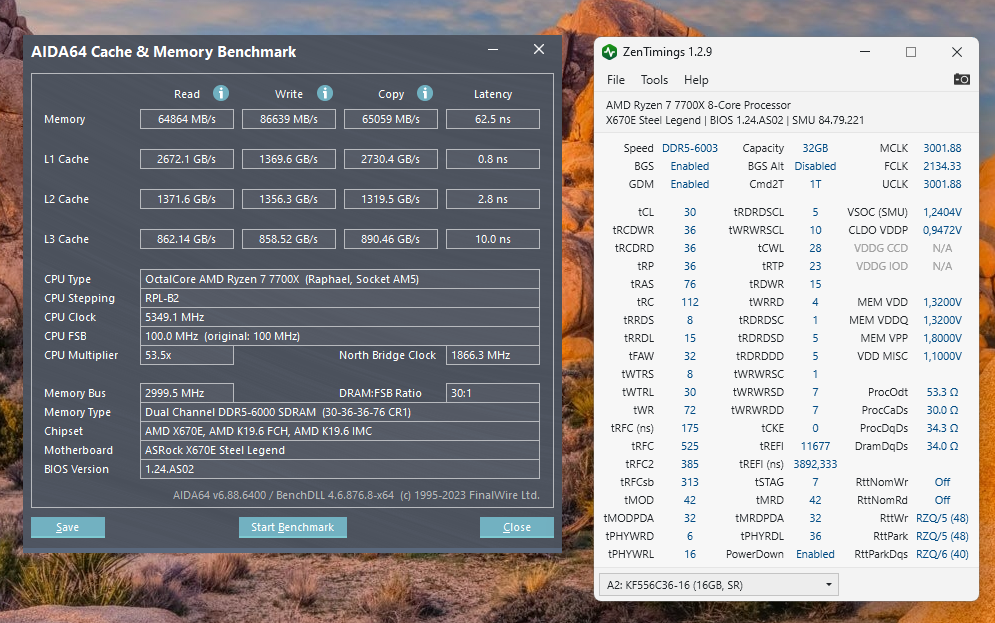Click the CPU Clock value 5349.1 MHz
Screen dimensions: 995x623
[x=339, y=317]
